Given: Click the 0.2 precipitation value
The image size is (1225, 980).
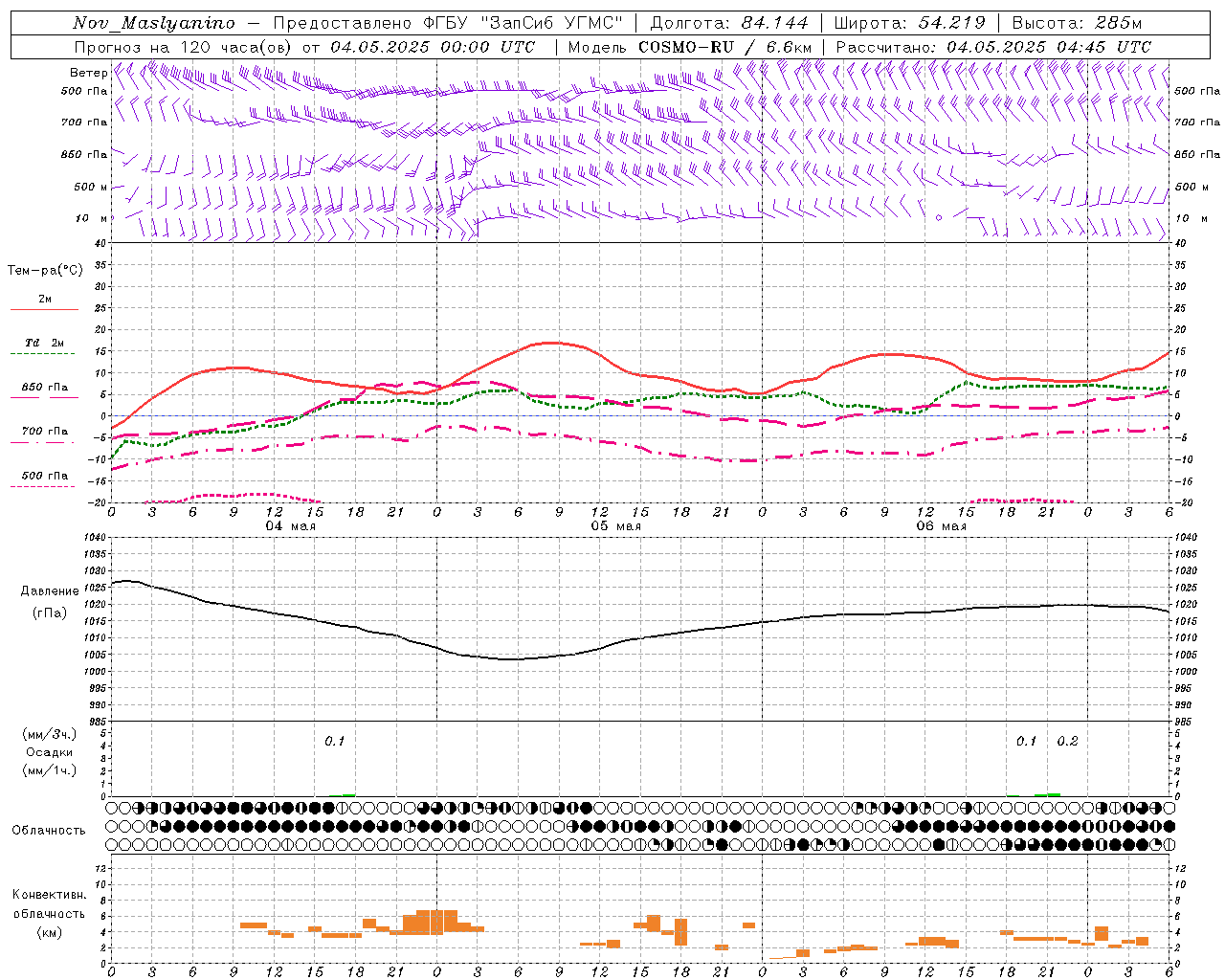Looking at the screenshot, I should [x=1067, y=742].
